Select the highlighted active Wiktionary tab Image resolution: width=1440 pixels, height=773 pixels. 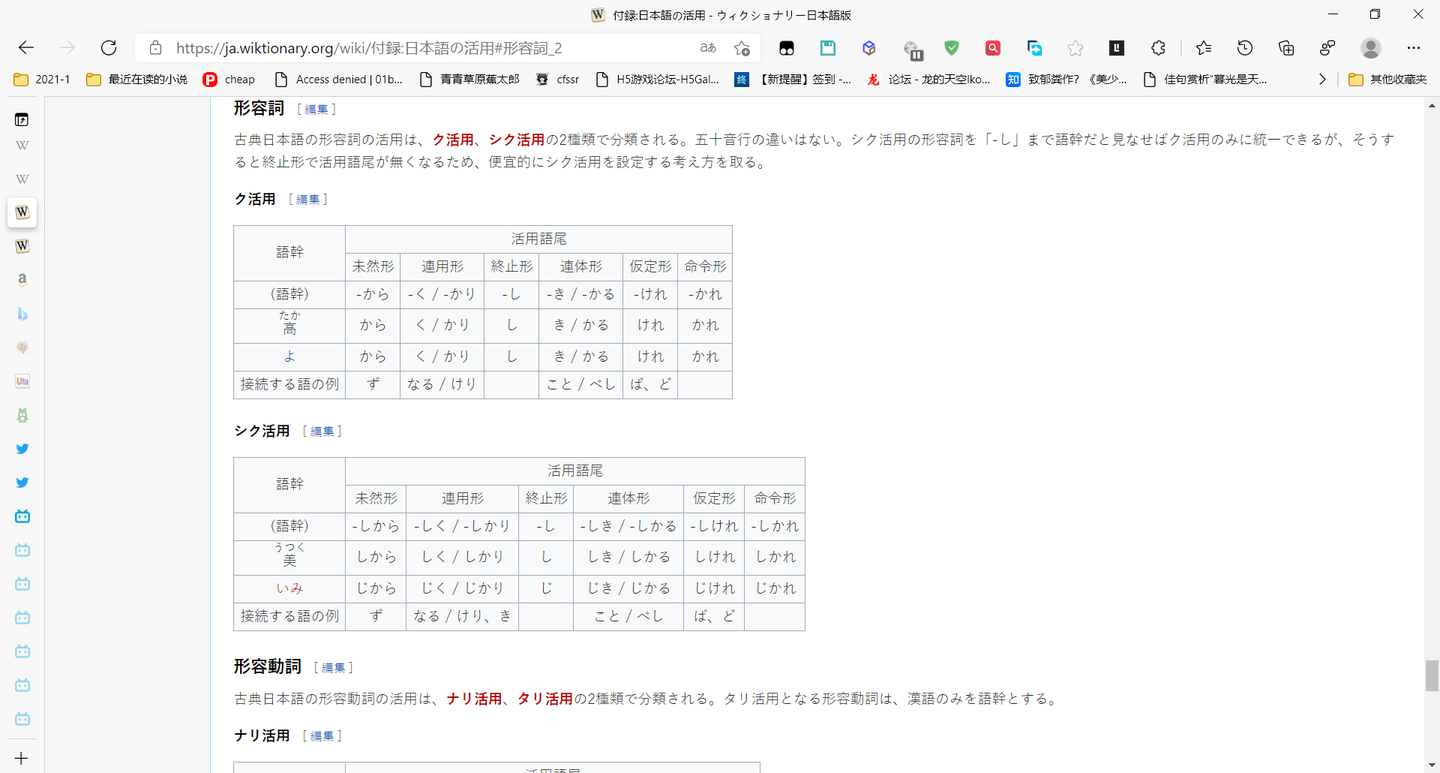22,212
